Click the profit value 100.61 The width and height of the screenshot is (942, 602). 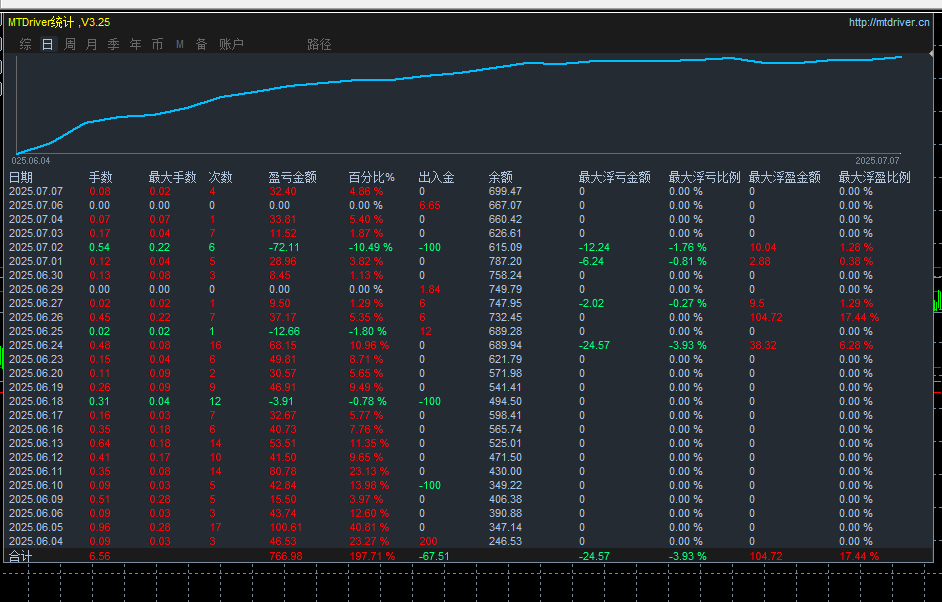[x=285, y=527]
